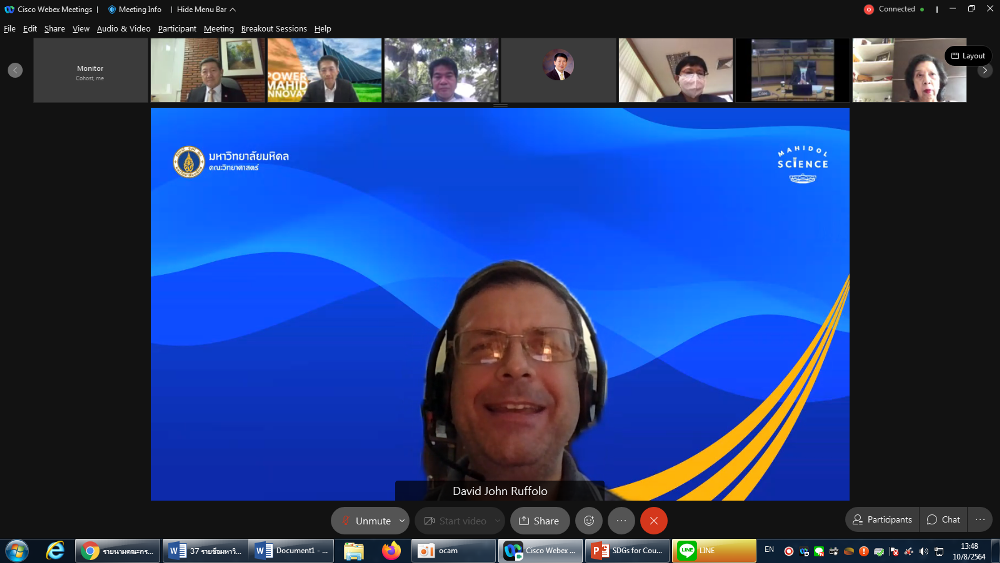
Task: Open panel options ellipsis next to Chat
Action: coord(981,519)
